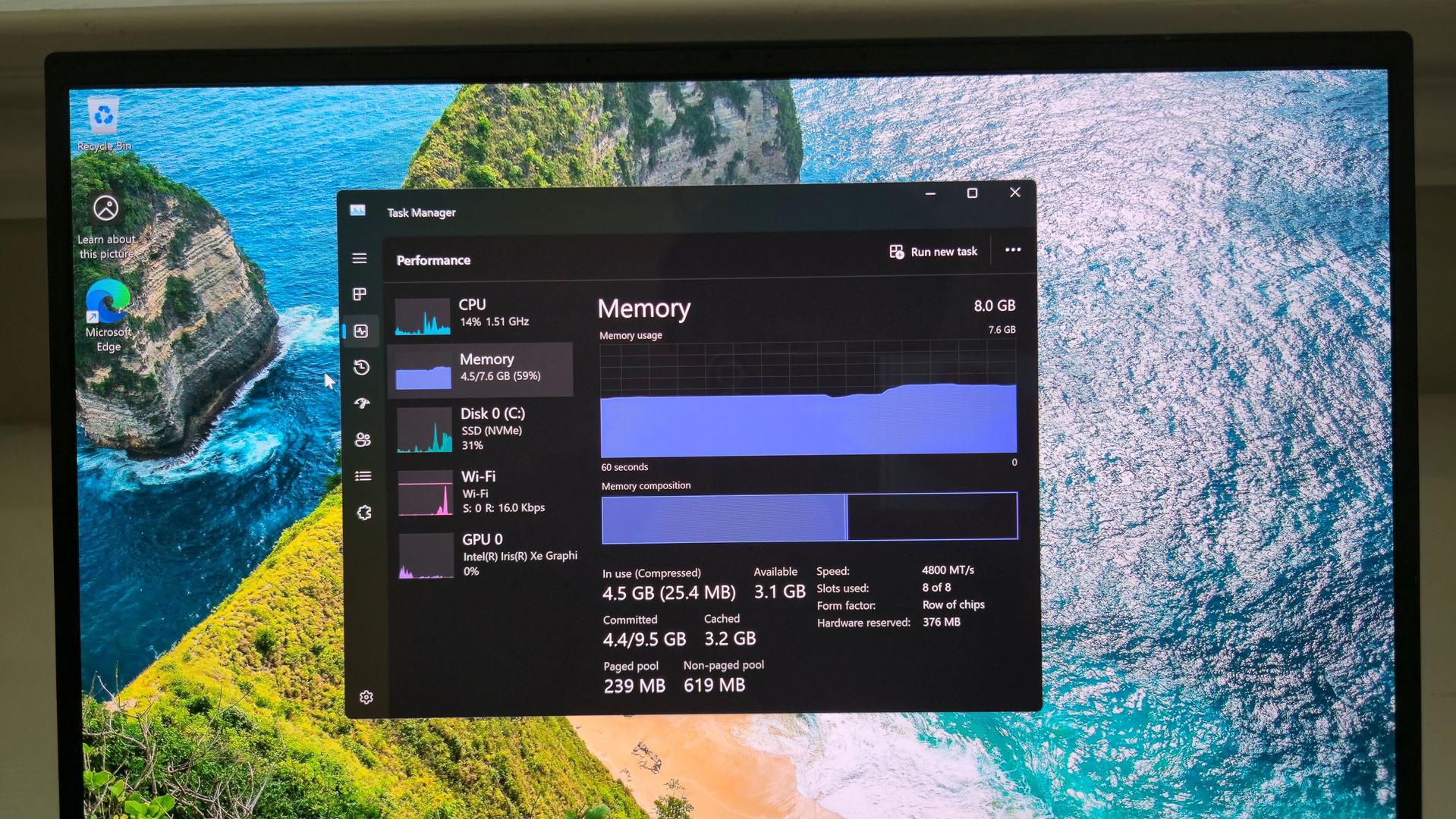Open the Startup apps icon

point(363,403)
